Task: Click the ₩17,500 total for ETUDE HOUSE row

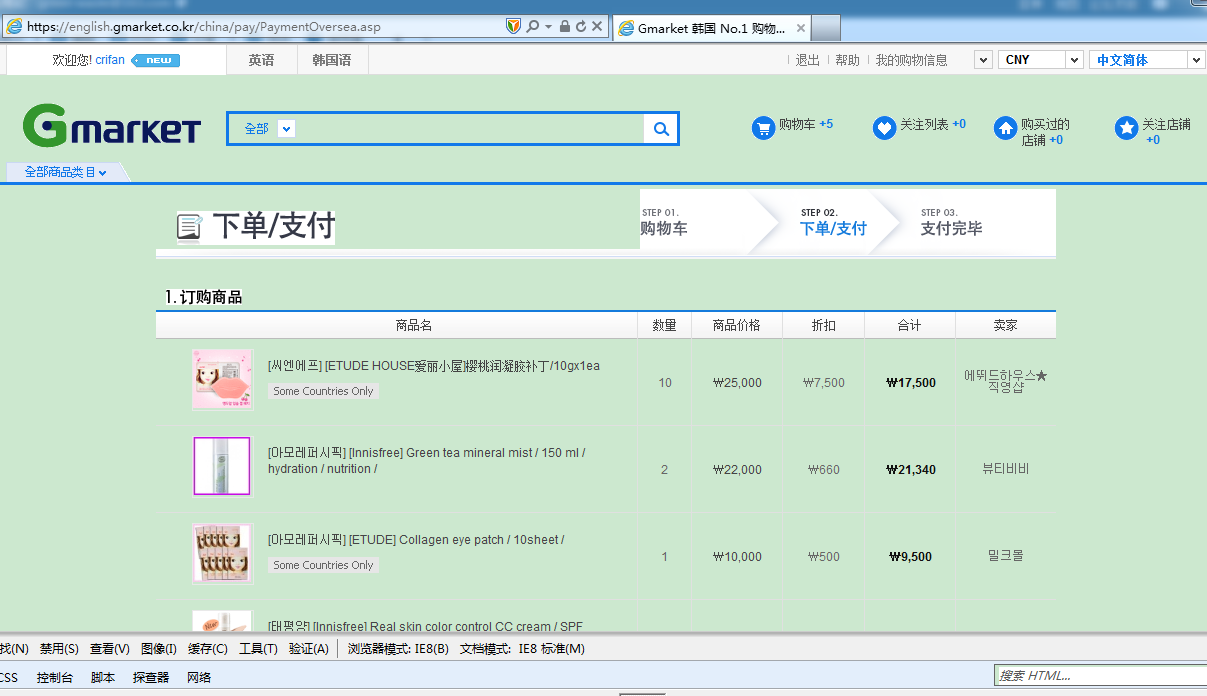Action: 911,383
